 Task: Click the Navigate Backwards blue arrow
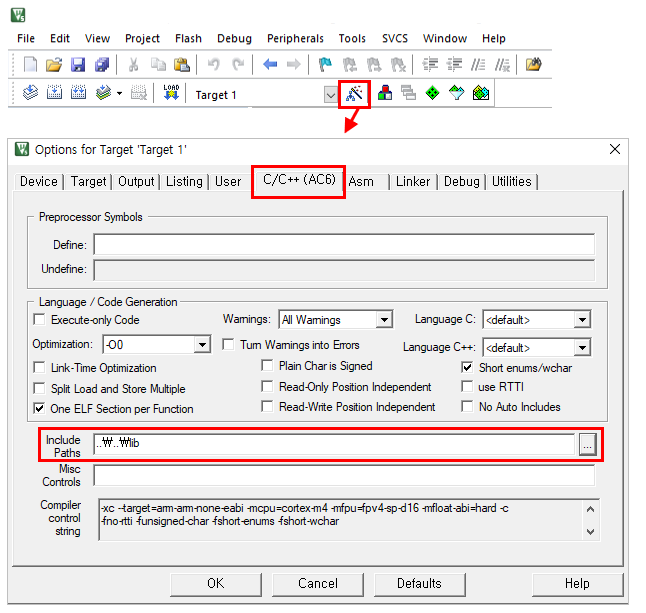[270, 65]
